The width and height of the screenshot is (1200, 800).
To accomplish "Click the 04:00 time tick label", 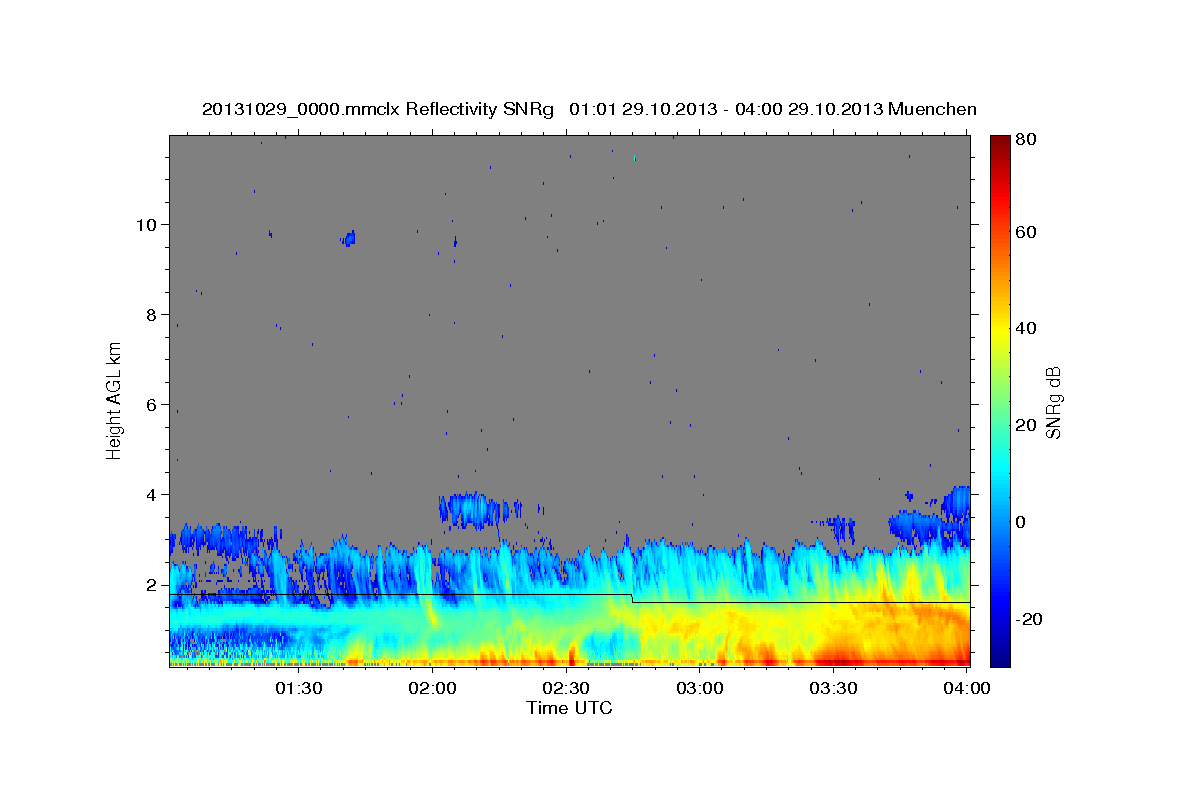I will coord(966,688).
